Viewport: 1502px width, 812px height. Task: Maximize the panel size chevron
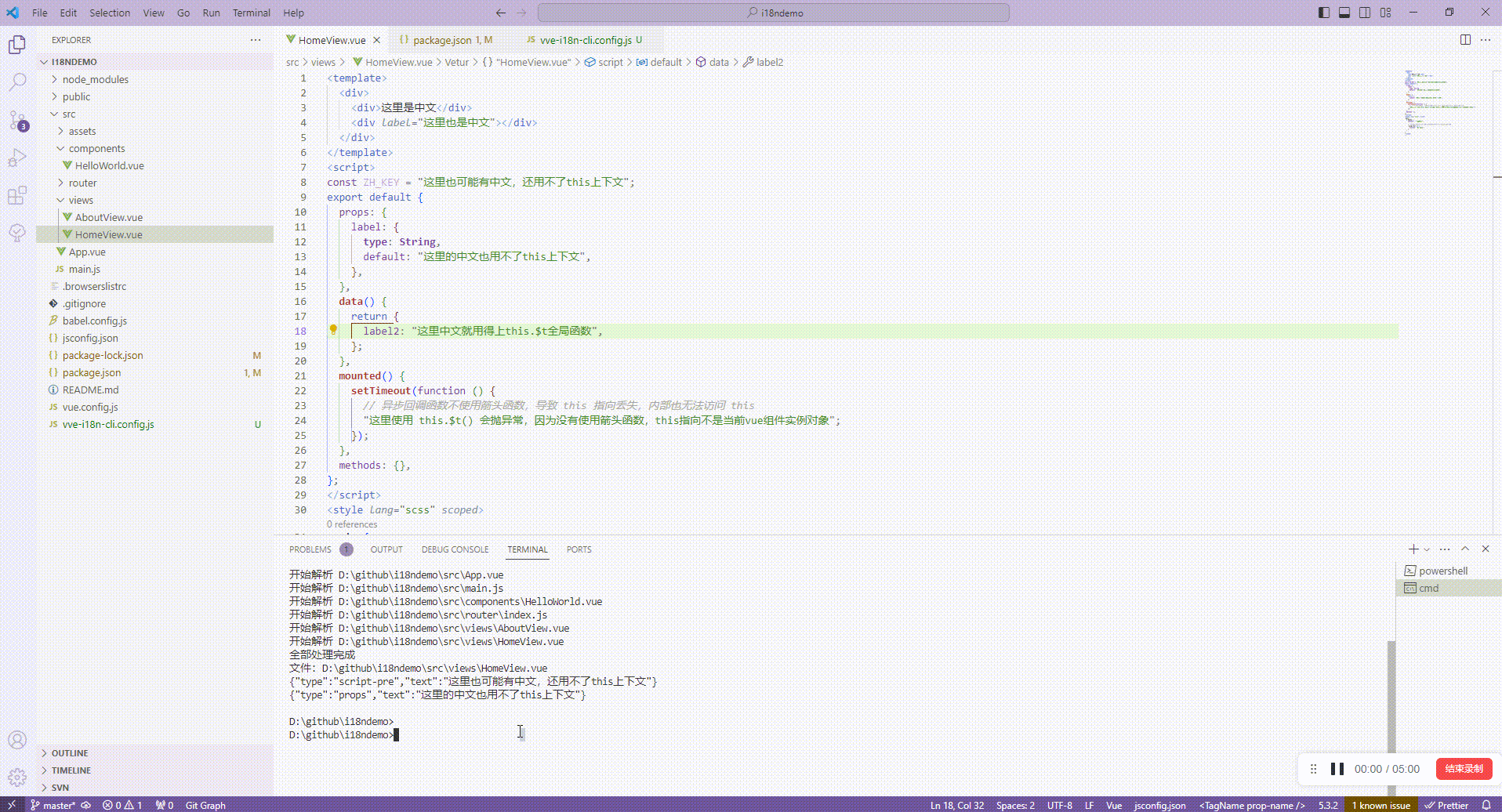[1465, 549]
